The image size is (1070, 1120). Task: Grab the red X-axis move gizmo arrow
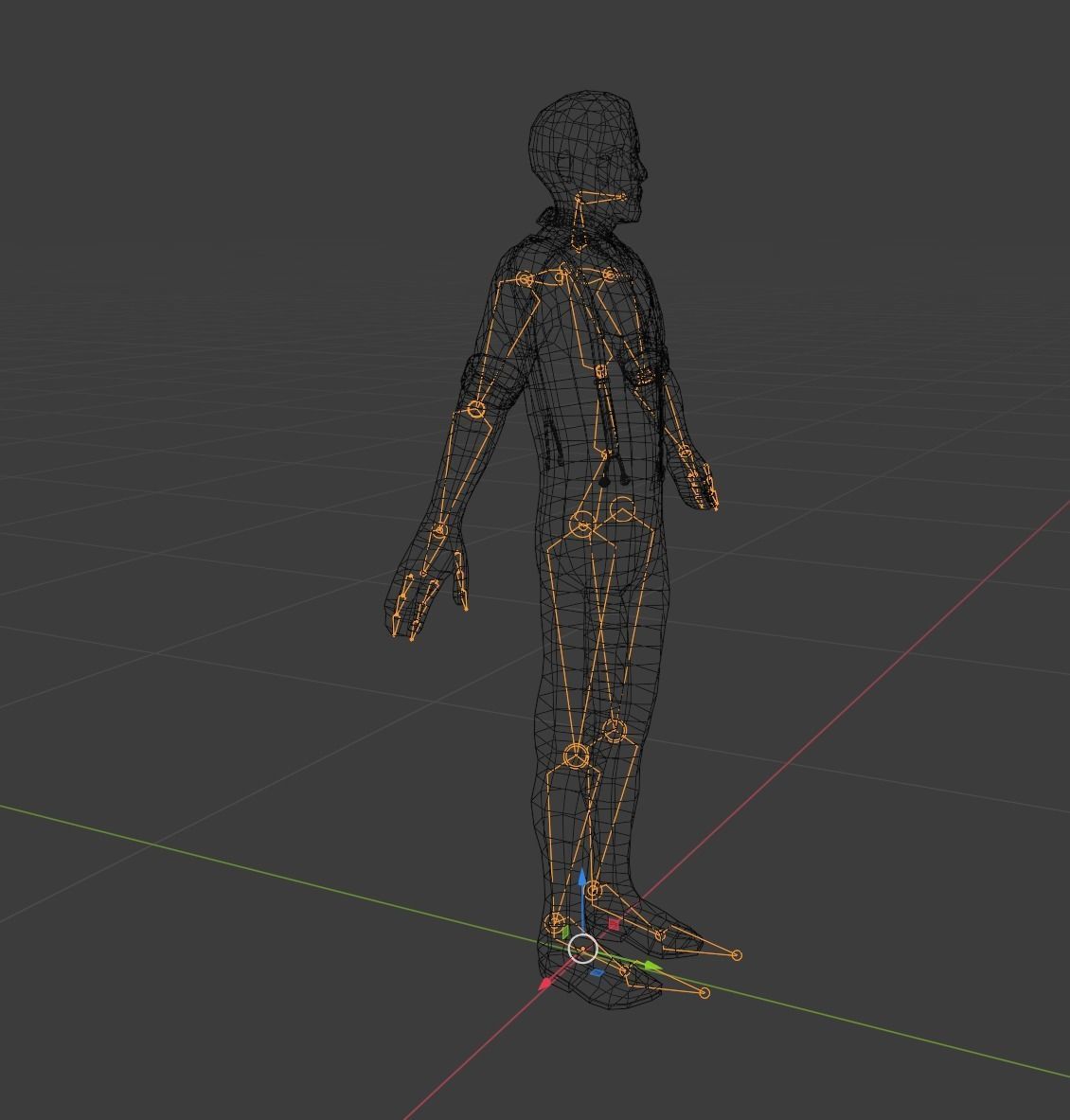pyautogui.click(x=545, y=983)
